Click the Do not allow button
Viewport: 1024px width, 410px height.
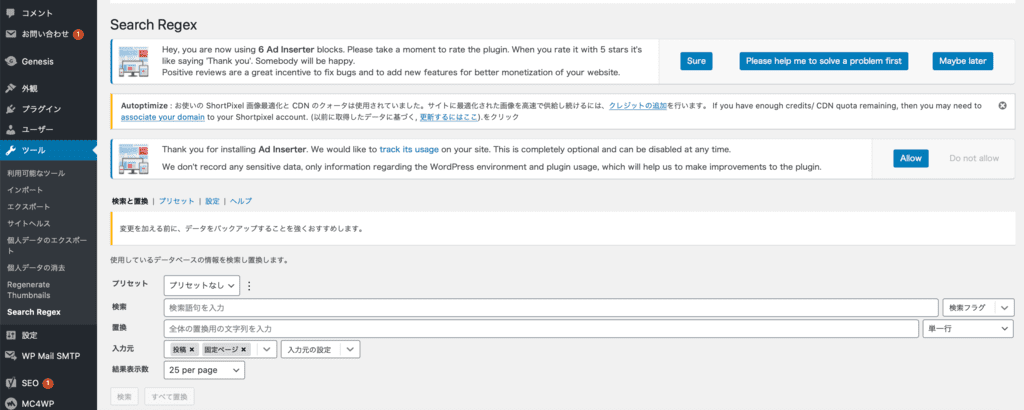(x=974, y=158)
